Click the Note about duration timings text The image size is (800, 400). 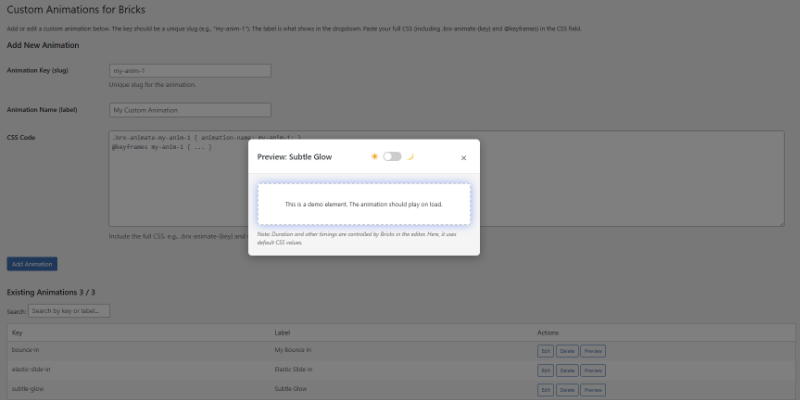[x=357, y=238]
